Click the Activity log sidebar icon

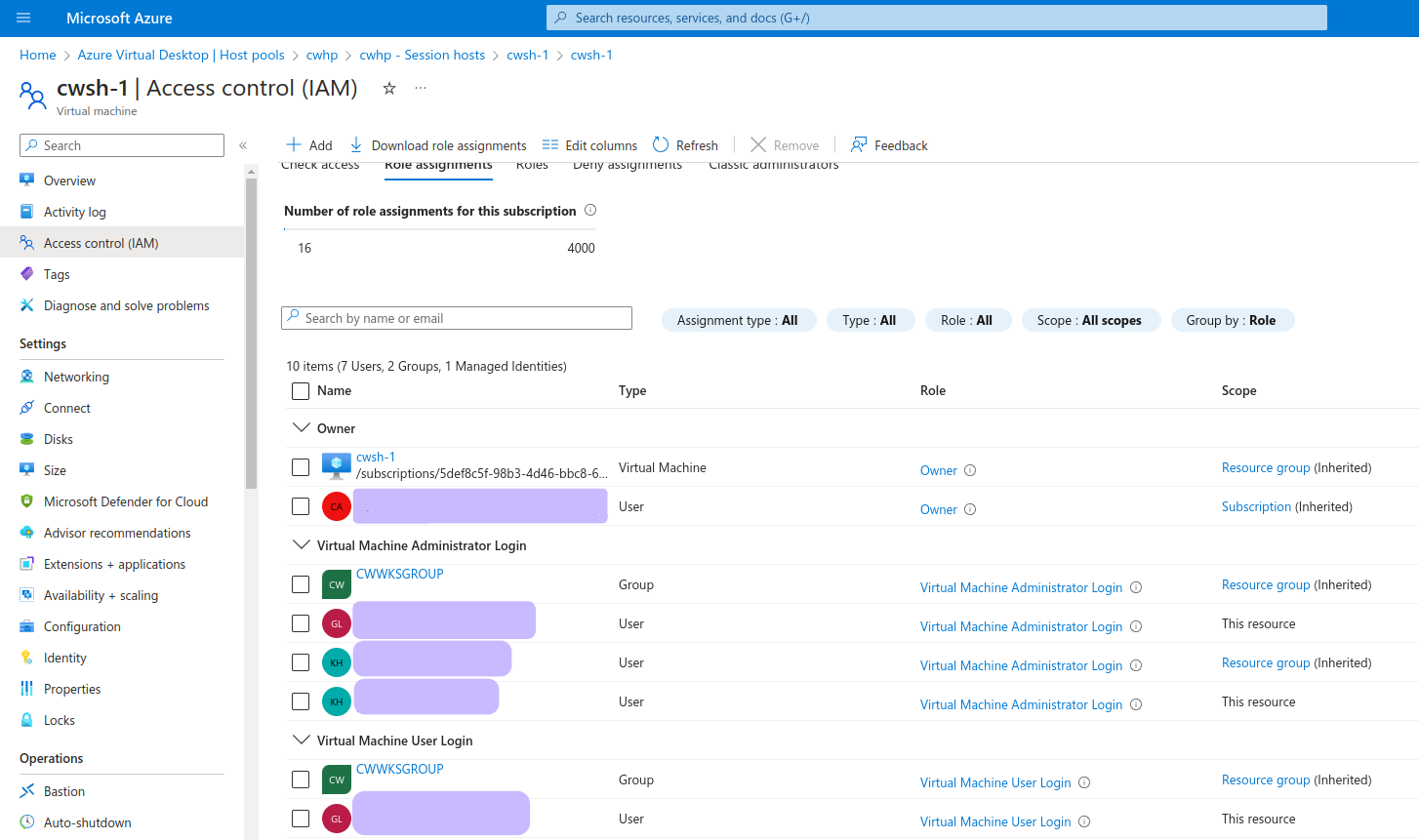pyautogui.click(x=27, y=212)
